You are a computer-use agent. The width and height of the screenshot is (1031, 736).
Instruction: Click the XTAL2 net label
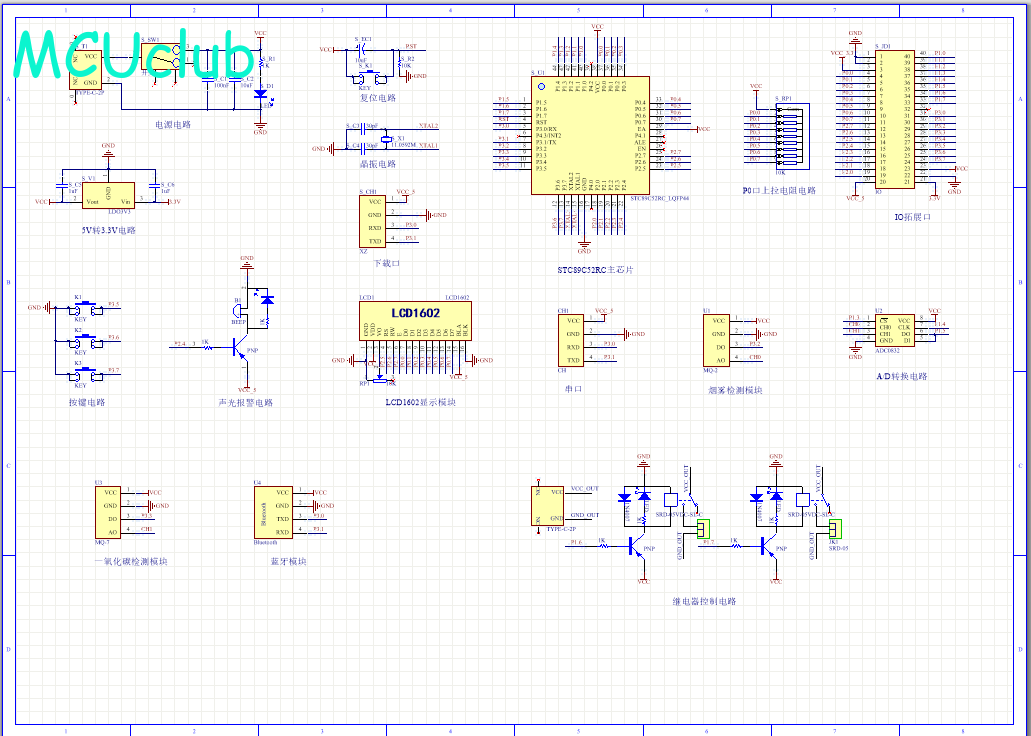pos(429,126)
